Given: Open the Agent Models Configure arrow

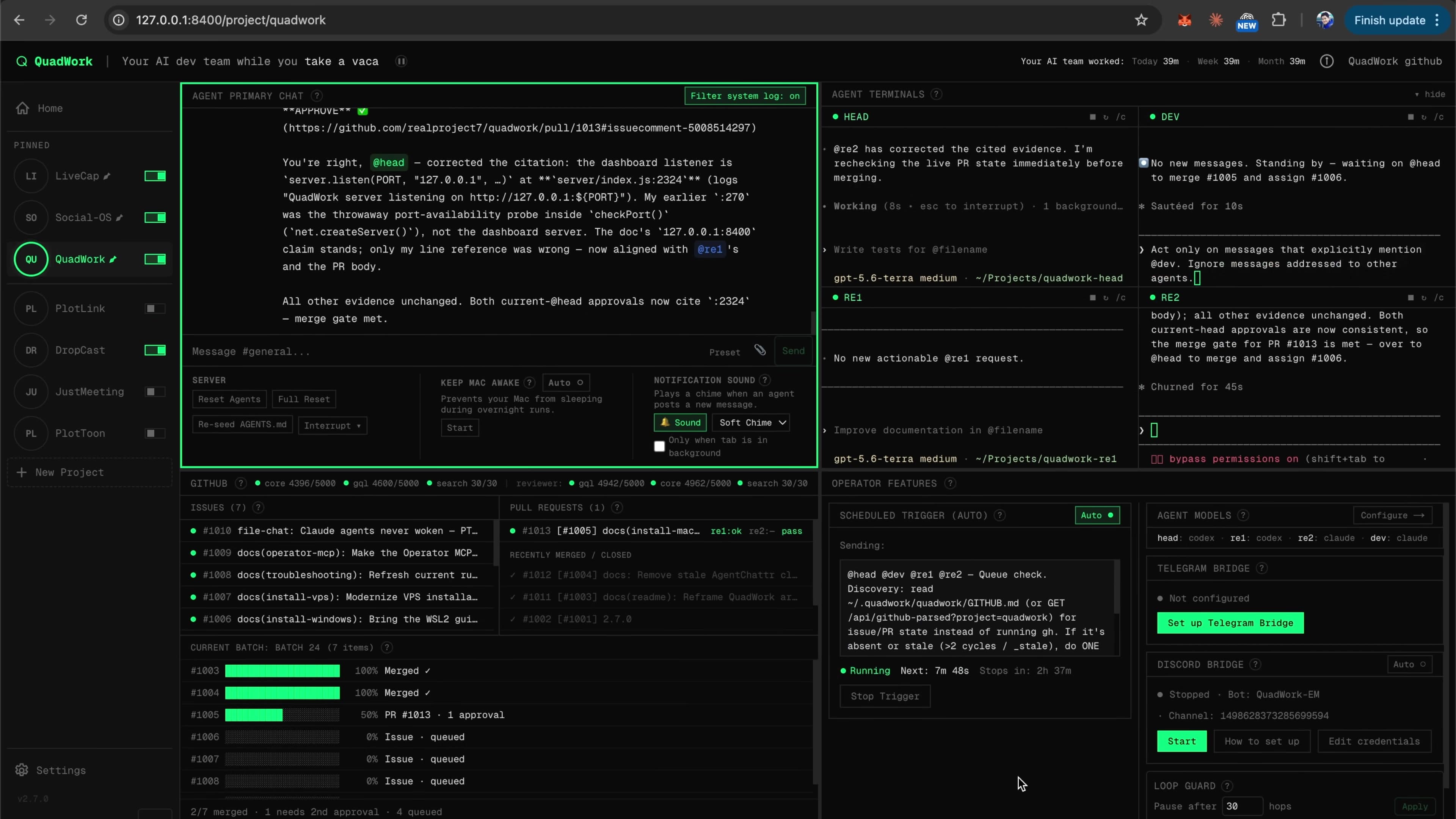Looking at the screenshot, I should coord(1392,516).
